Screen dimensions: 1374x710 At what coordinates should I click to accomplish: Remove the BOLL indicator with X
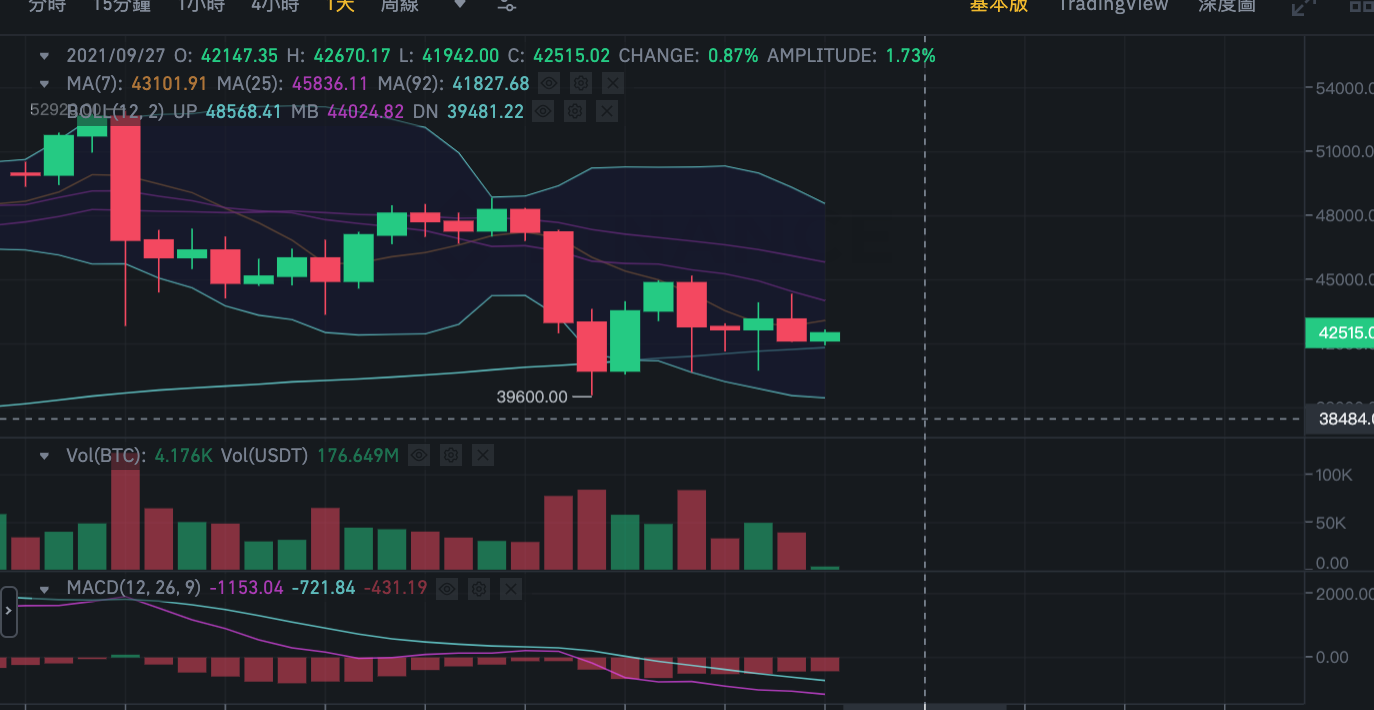(607, 111)
